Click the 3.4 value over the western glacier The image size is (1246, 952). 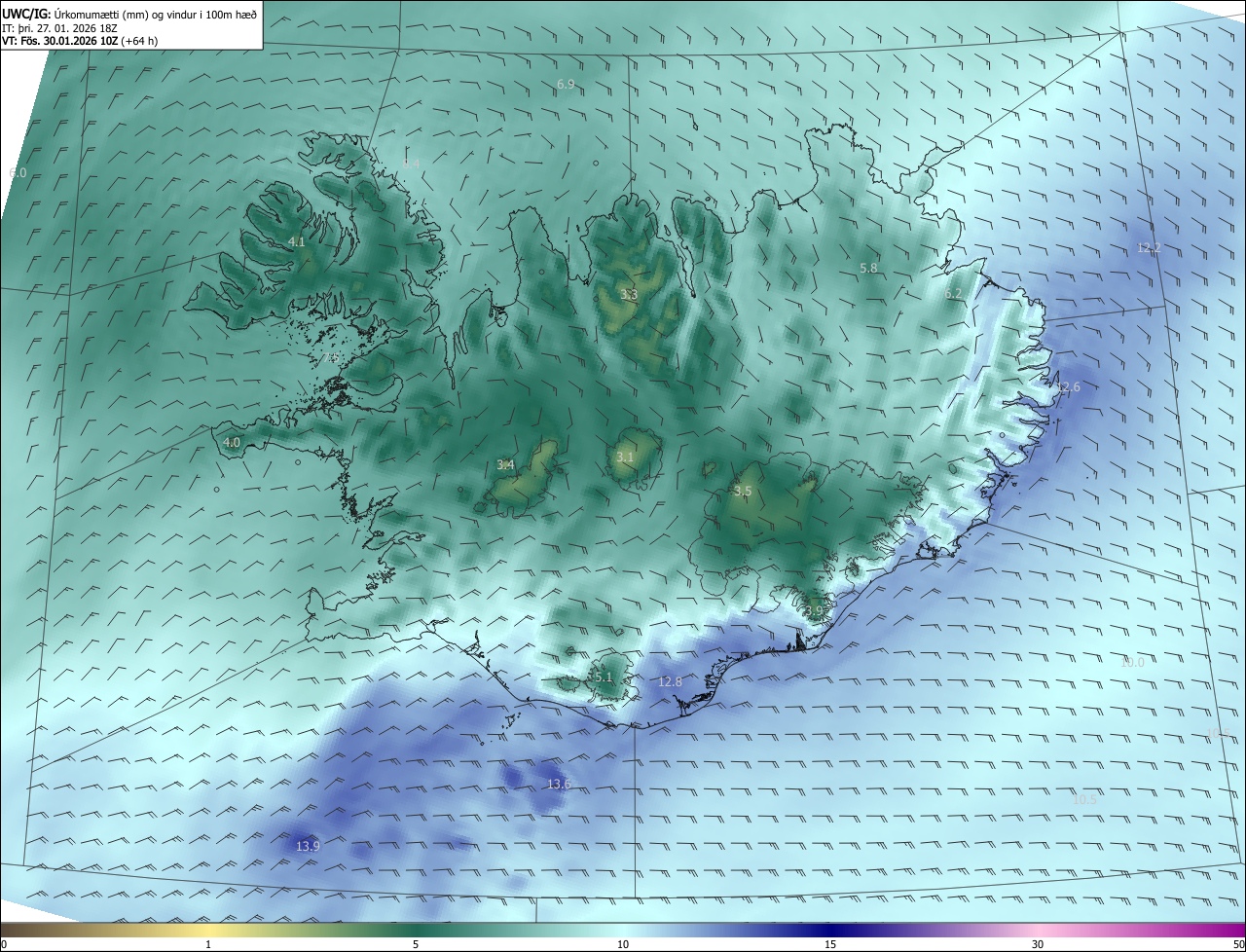(x=505, y=465)
